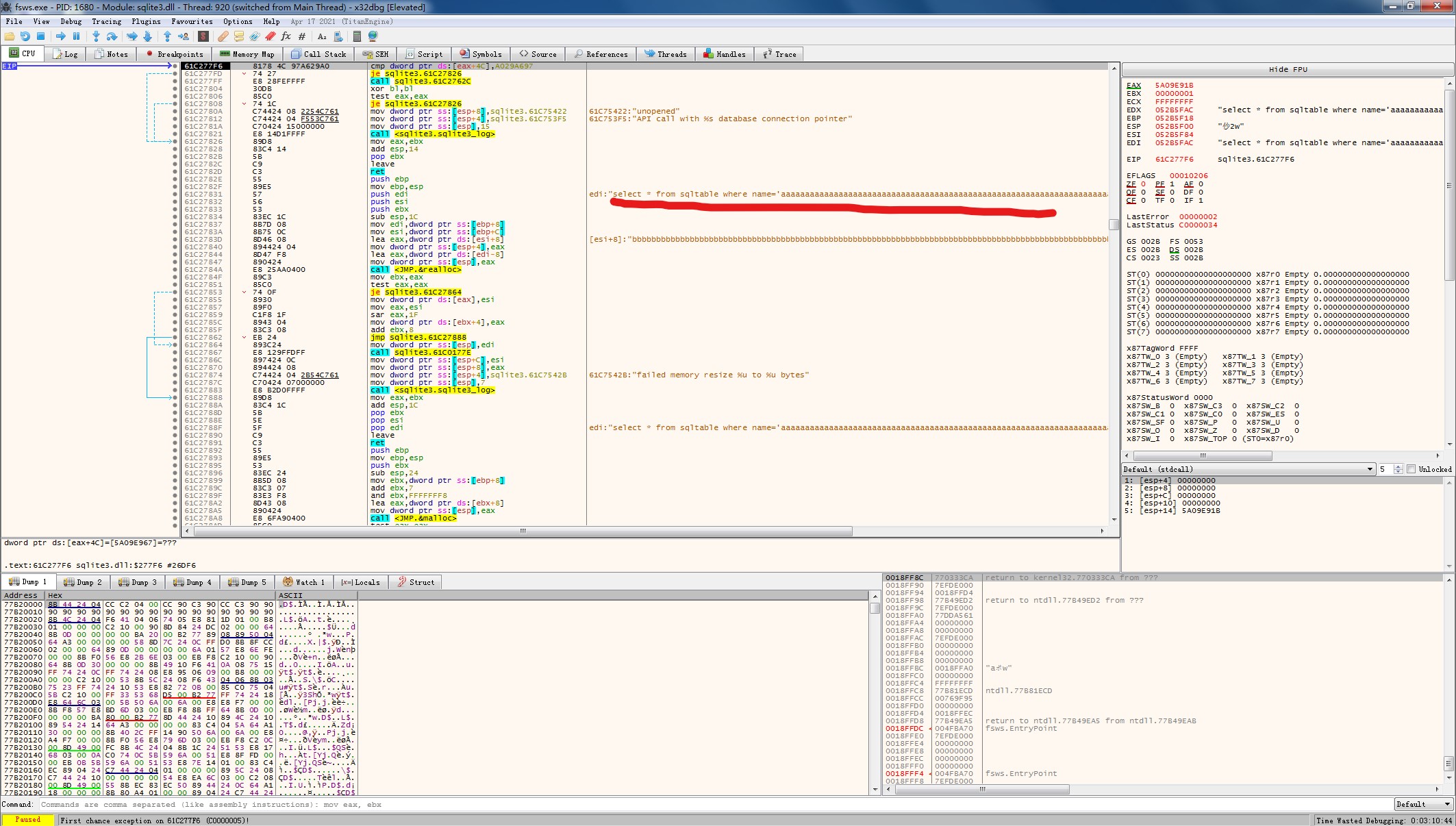Click the Pause toolbar icon
1456x826 pixels.
point(76,36)
